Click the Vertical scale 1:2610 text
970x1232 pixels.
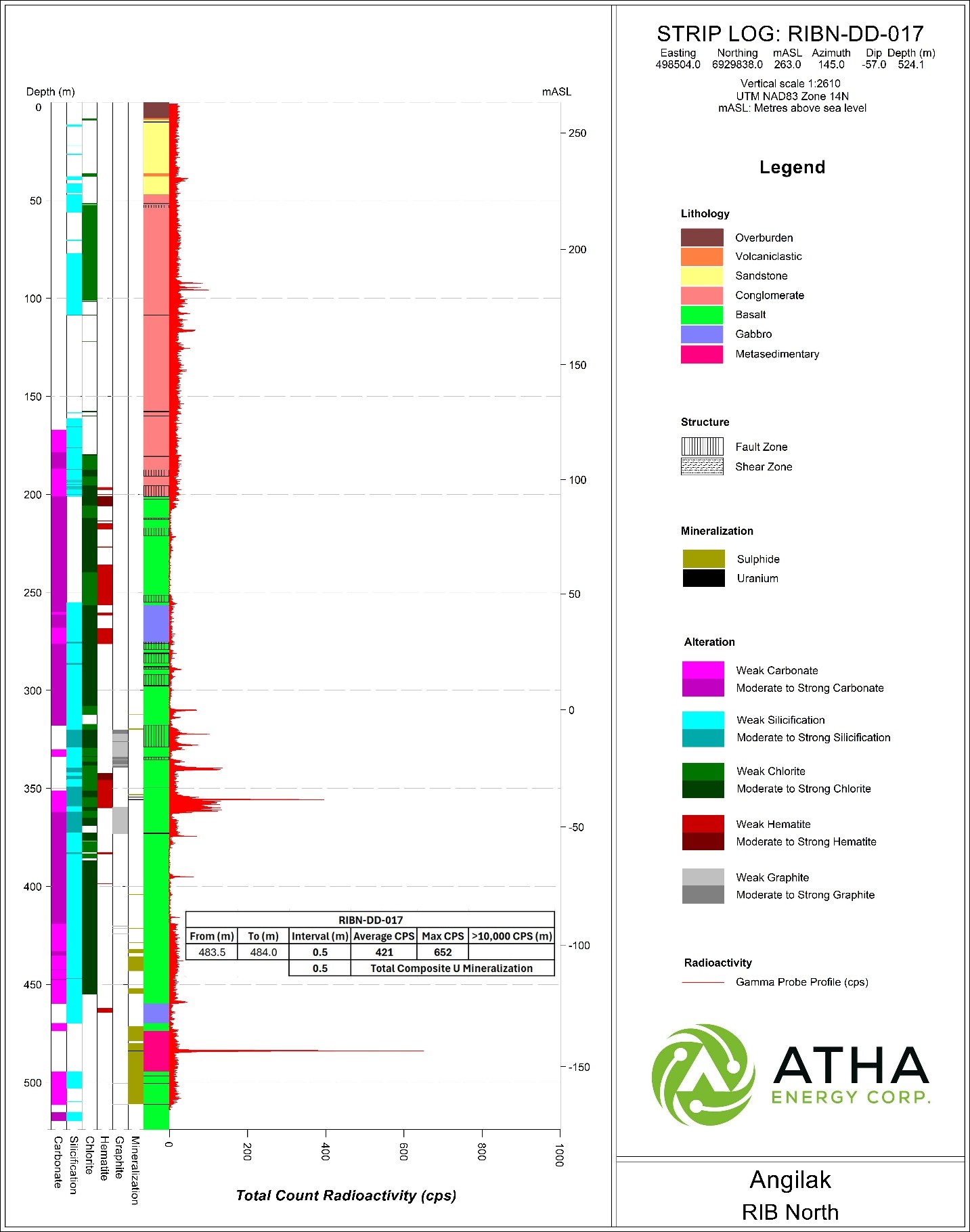point(791,84)
